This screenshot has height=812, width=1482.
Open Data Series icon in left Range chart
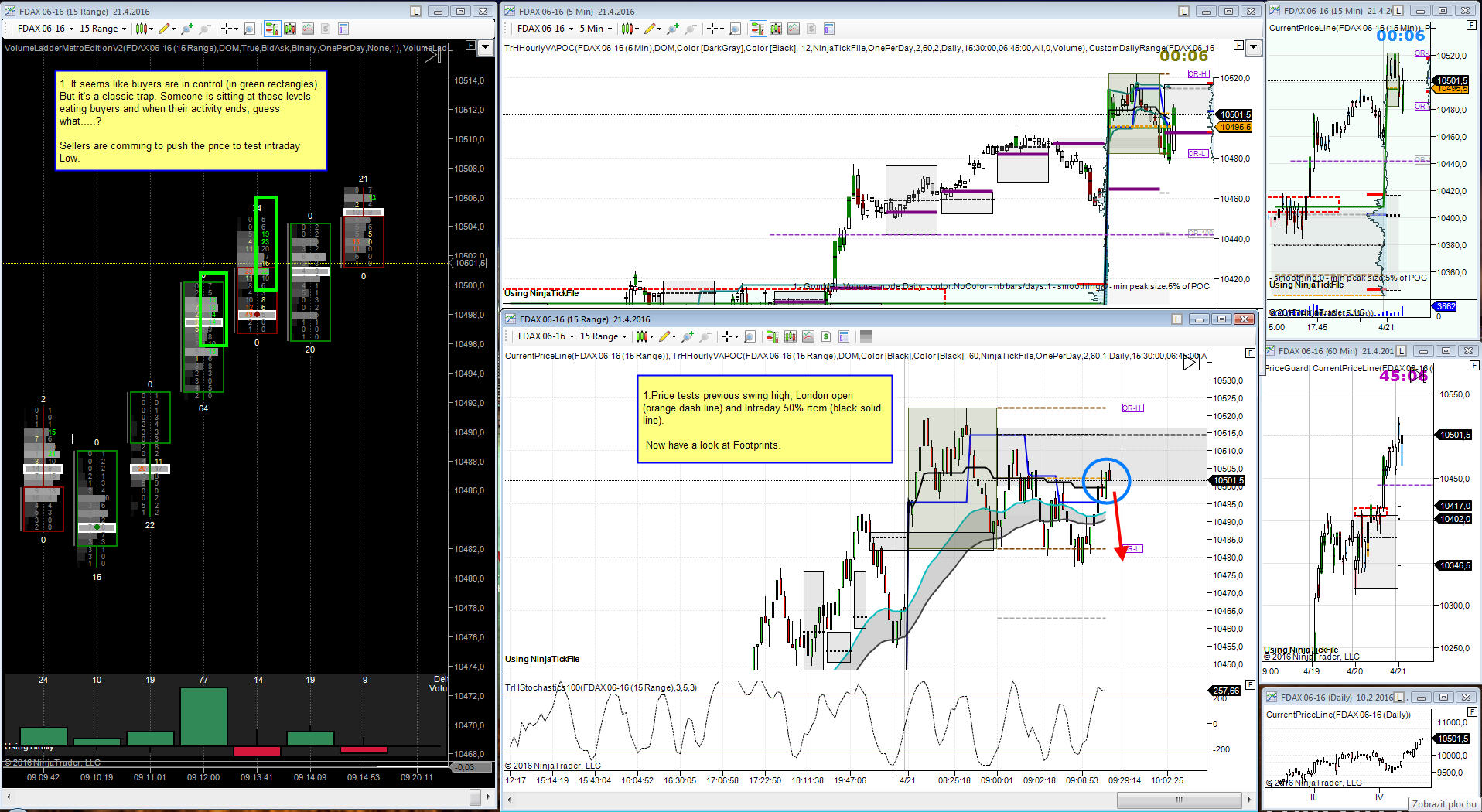290,29
